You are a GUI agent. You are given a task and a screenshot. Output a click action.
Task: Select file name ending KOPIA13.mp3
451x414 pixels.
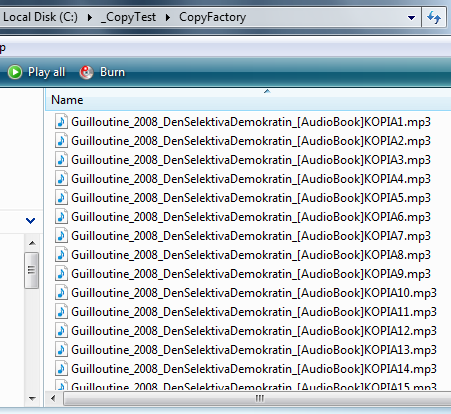tap(254, 350)
